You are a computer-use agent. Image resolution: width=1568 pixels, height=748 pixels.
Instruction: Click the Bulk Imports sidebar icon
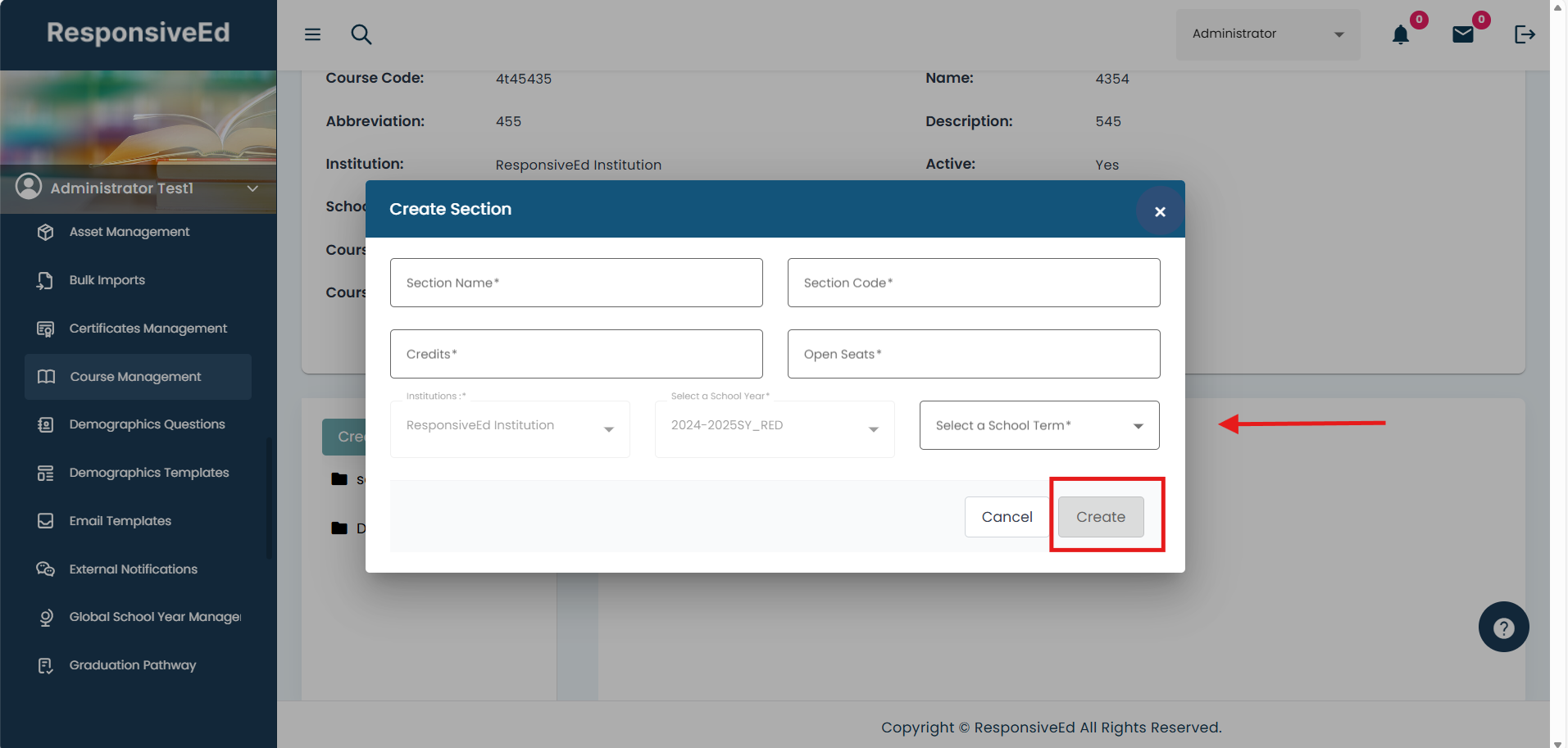46,280
